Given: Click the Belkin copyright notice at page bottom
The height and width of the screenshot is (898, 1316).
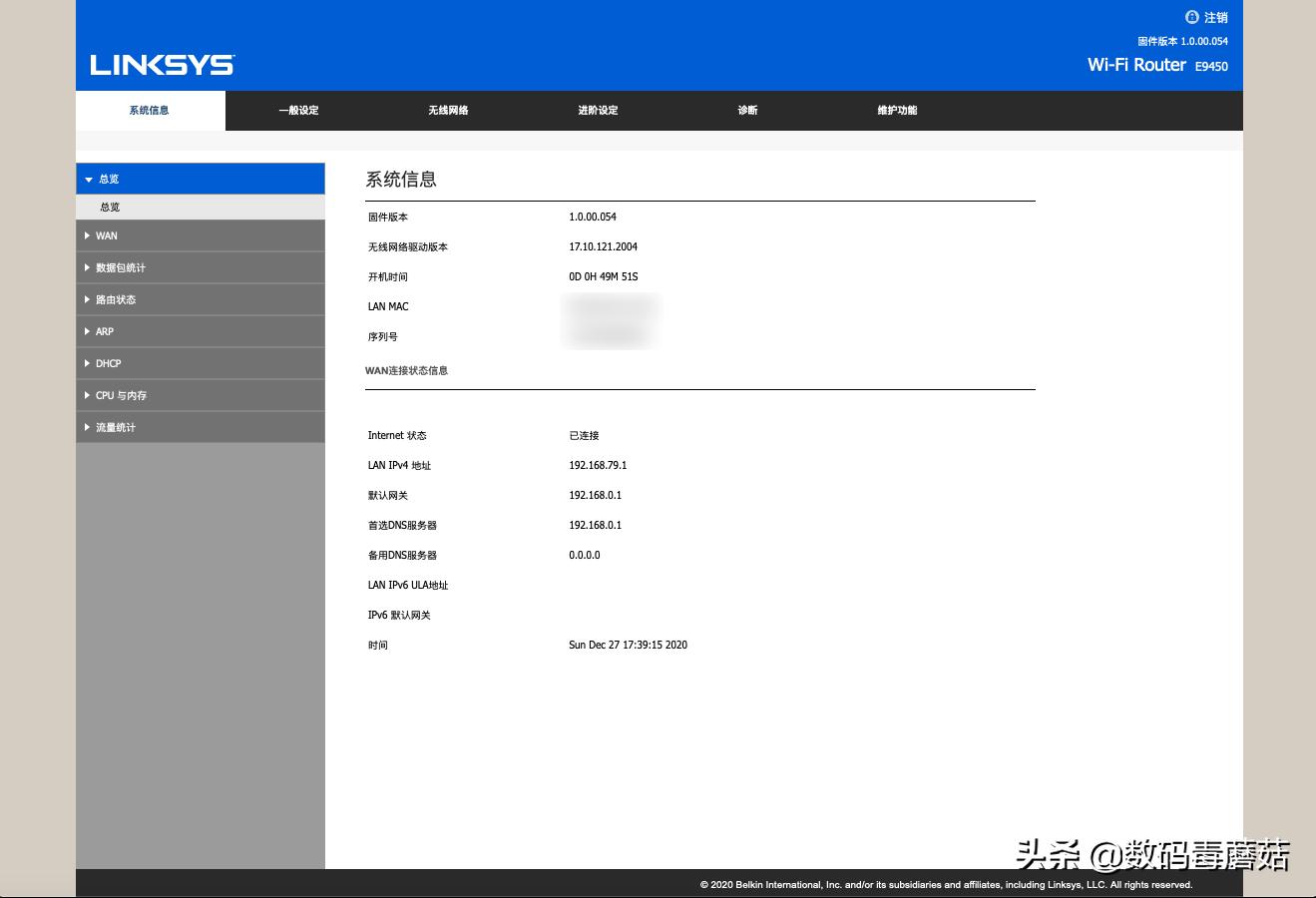Looking at the screenshot, I should 946,884.
